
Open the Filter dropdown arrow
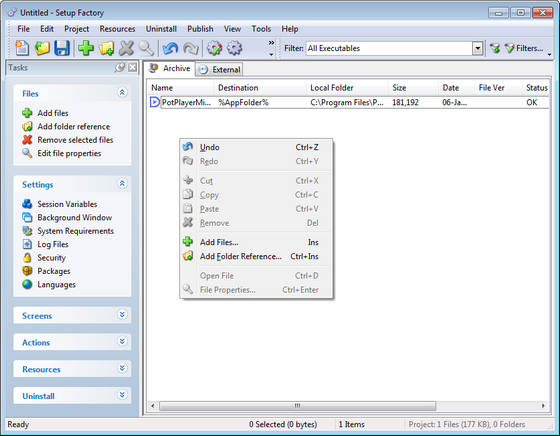click(x=478, y=48)
